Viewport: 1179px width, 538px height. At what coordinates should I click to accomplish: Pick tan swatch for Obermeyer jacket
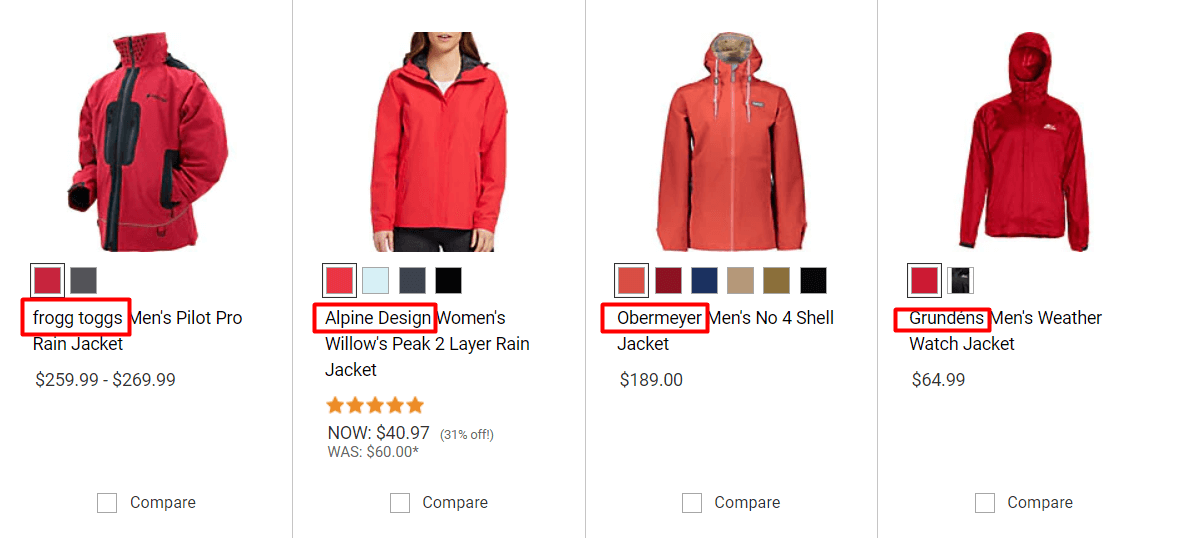point(740,280)
